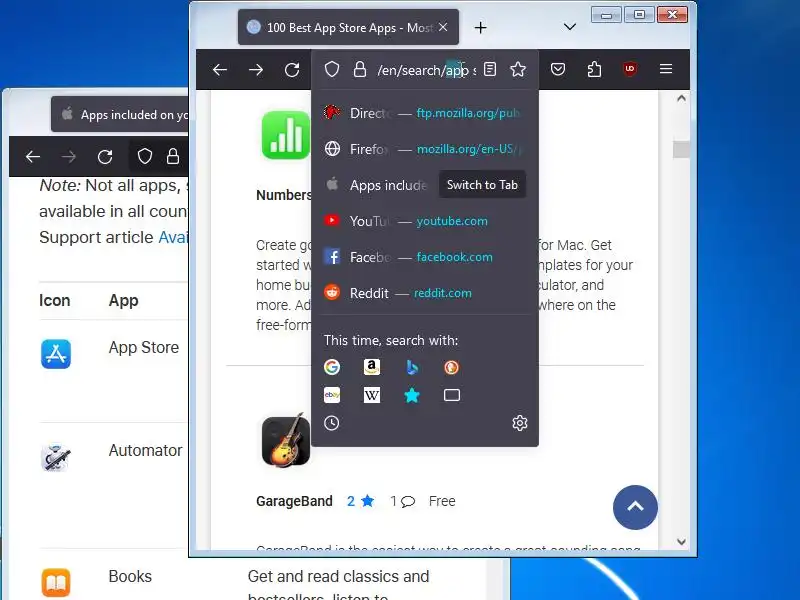
Task: Reload page in the back Firefox window
Action: click(x=105, y=157)
